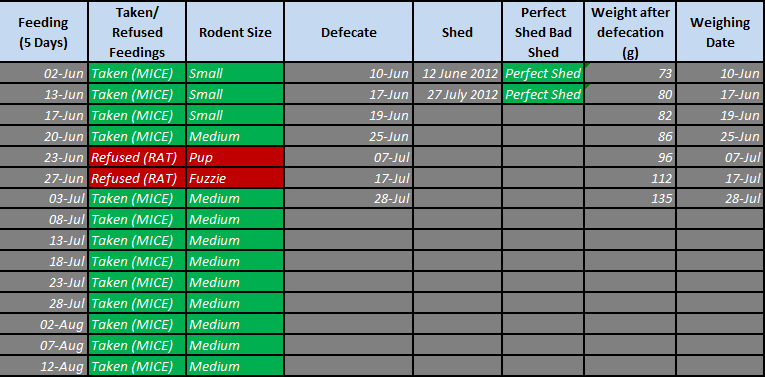The height and width of the screenshot is (377, 765).
Task: Click the 02-Jun feeding date cell
Action: (x=43, y=73)
